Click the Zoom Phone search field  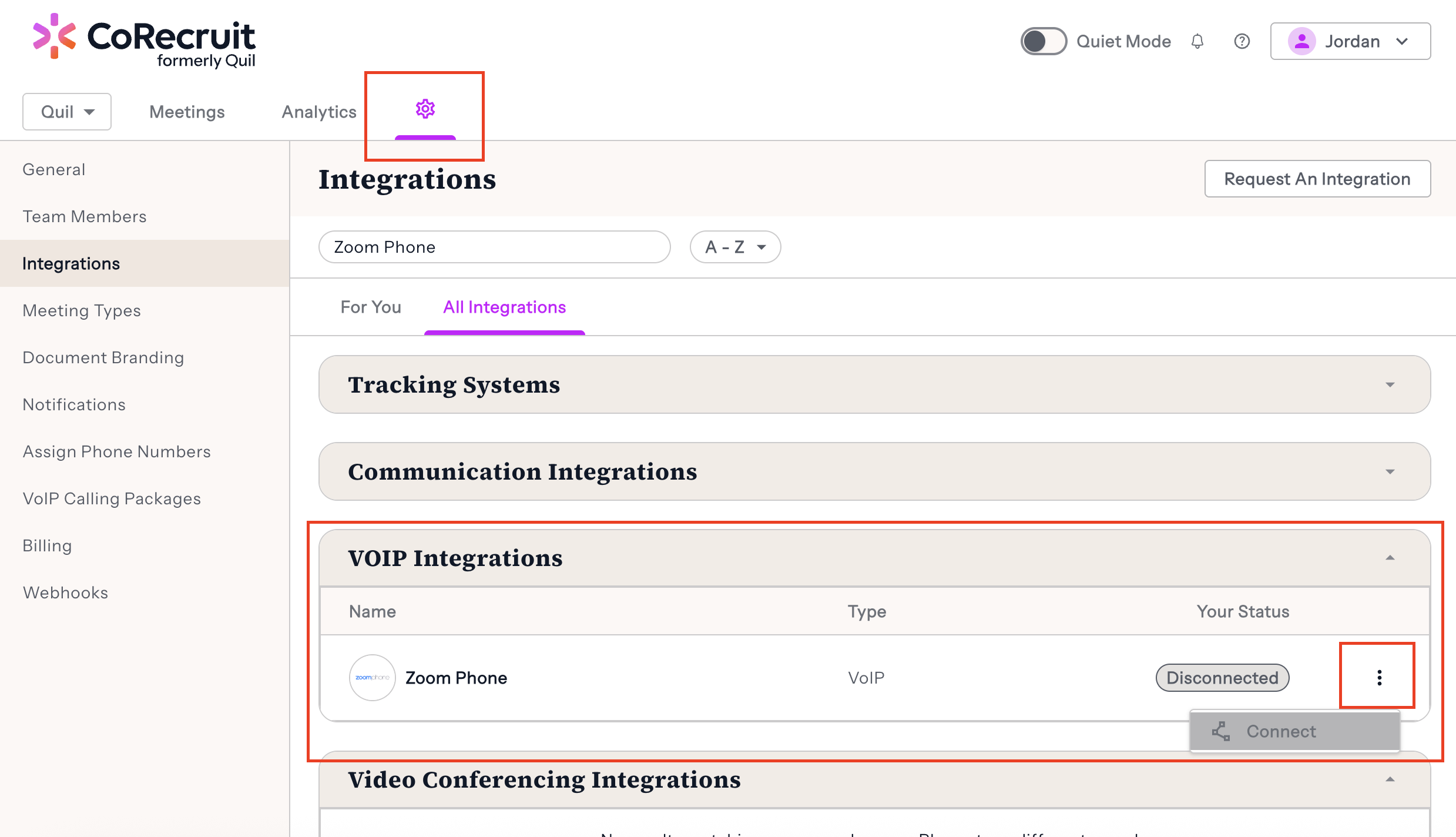pos(494,247)
